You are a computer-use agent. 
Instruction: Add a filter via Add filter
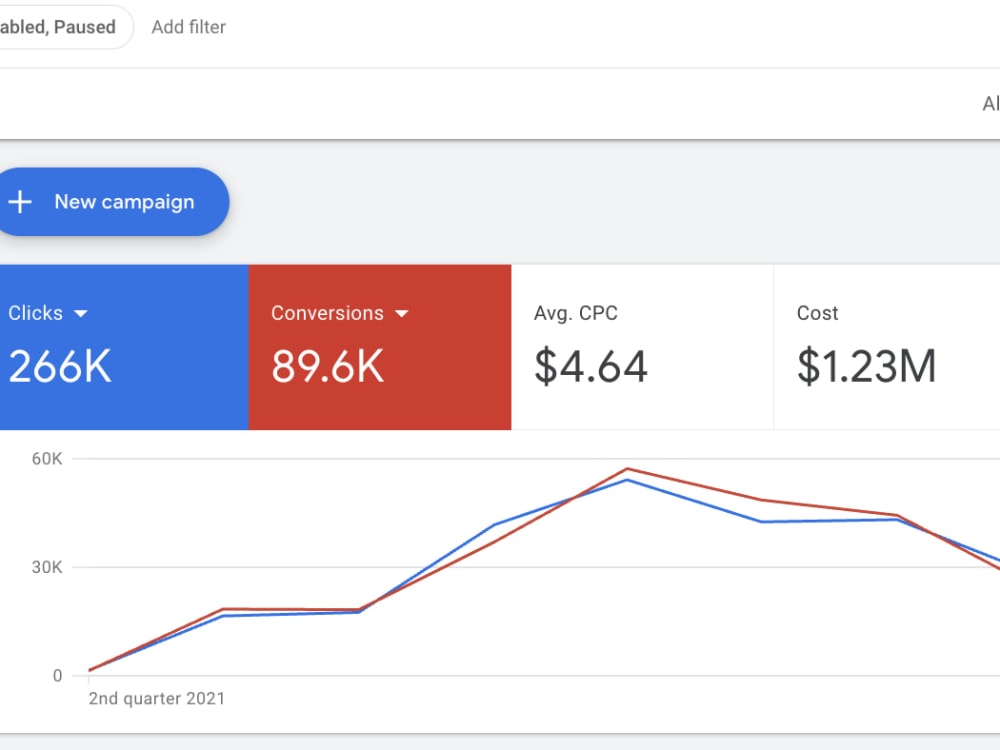(188, 27)
